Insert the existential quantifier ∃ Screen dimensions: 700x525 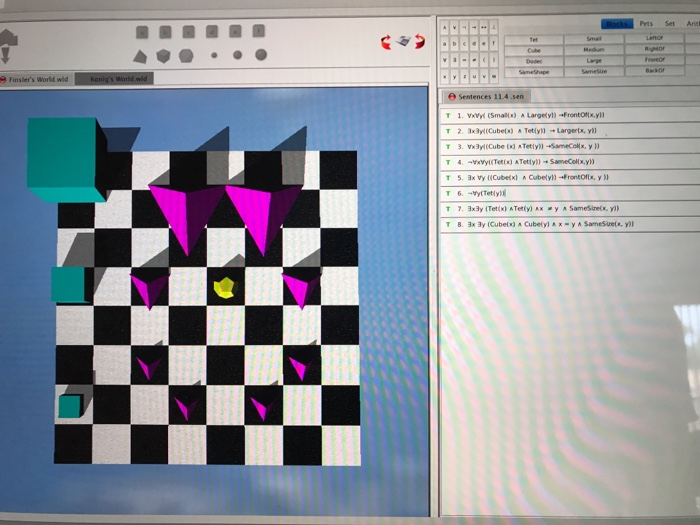pyautogui.click(x=454, y=59)
